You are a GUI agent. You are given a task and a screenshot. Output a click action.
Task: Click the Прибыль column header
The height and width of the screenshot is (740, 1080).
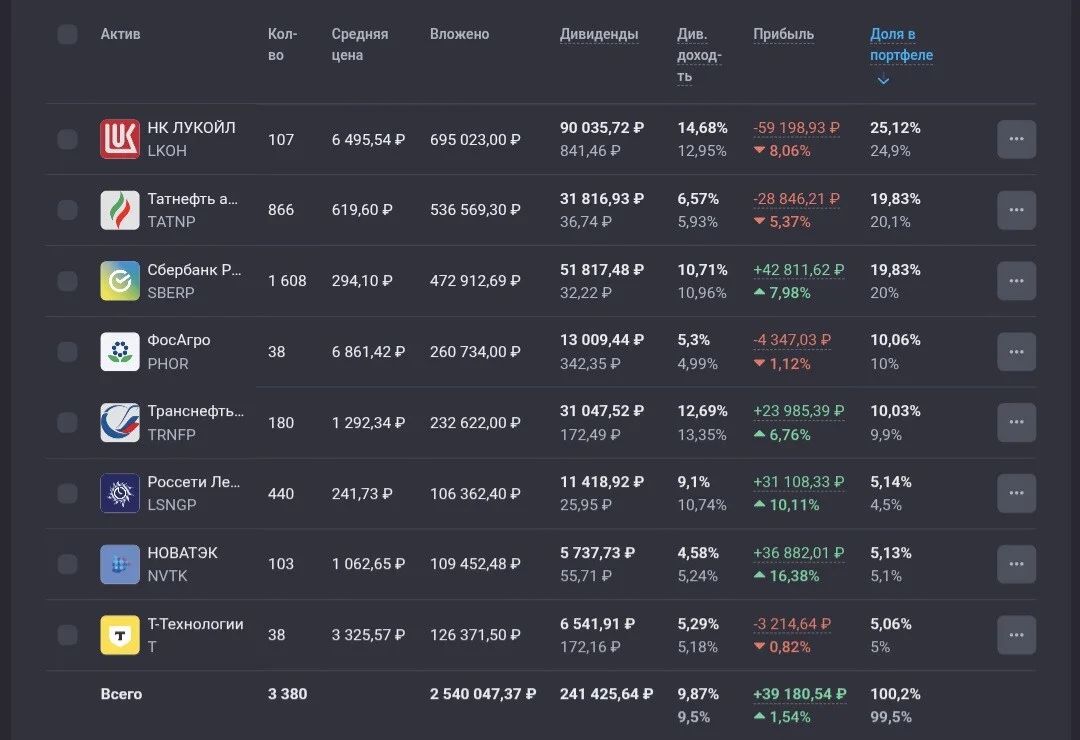[x=783, y=34]
